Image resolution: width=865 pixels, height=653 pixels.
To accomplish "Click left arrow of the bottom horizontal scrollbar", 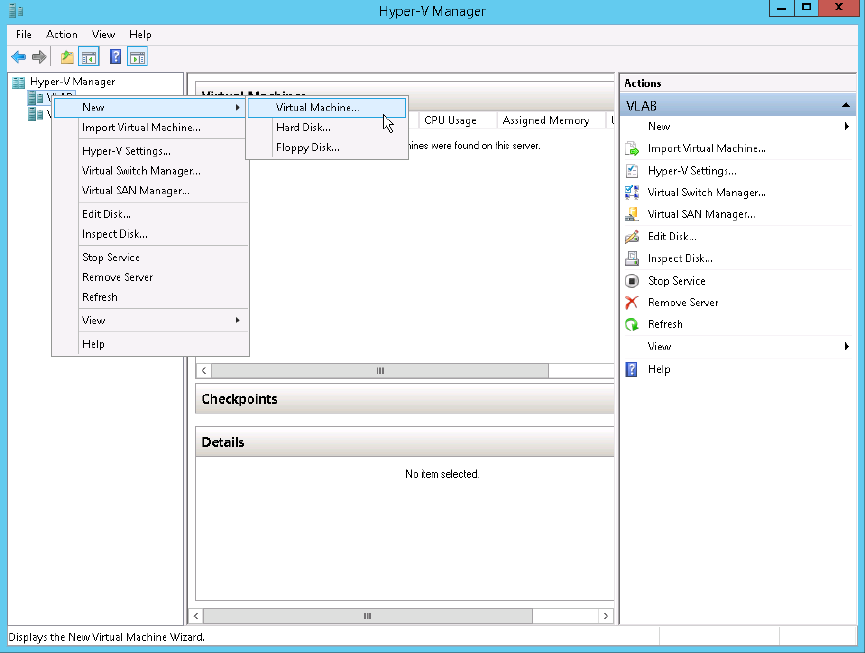I will coord(196,616).
